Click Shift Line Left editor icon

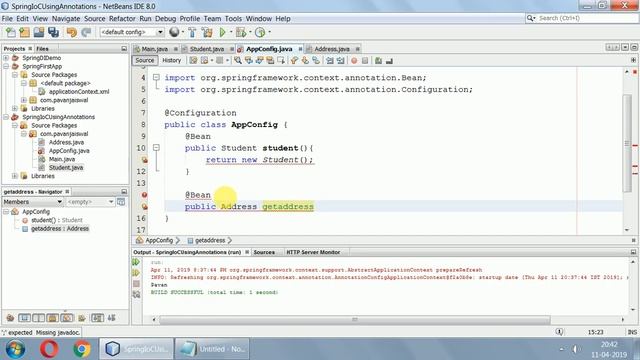(329, 60)
